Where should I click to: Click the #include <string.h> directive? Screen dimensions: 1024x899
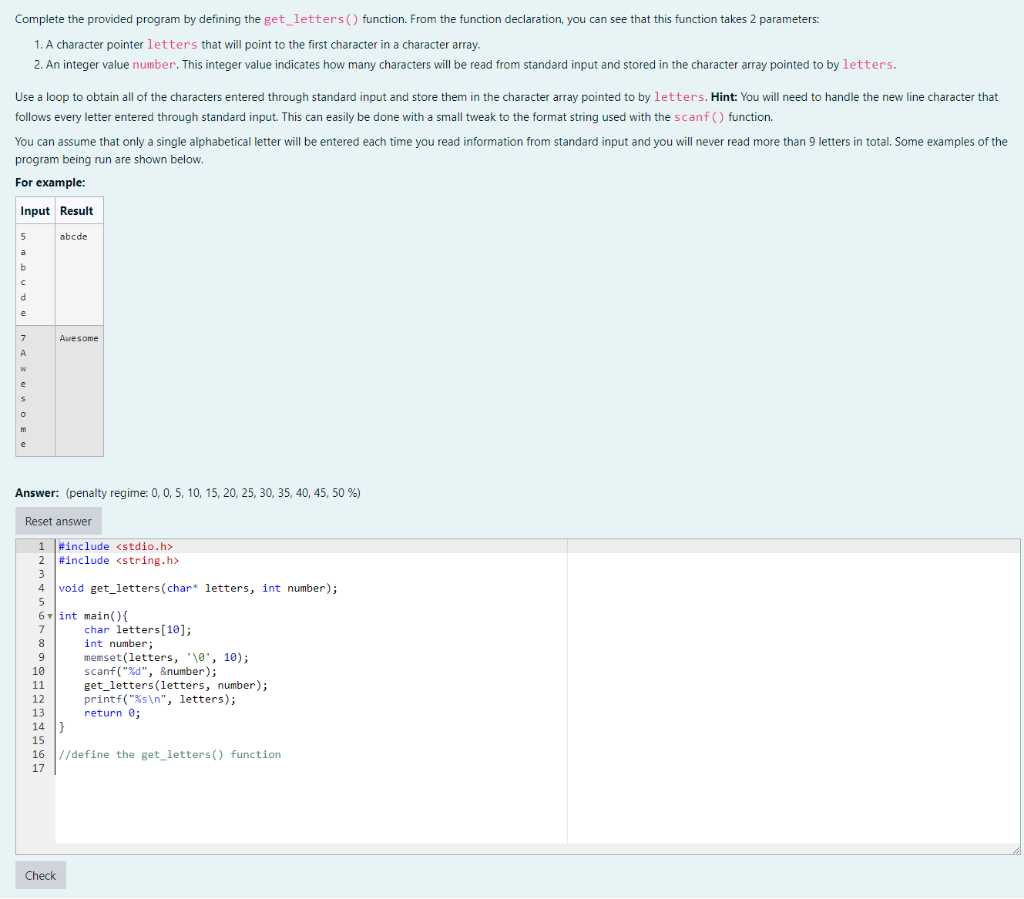(x=116, y=560)
